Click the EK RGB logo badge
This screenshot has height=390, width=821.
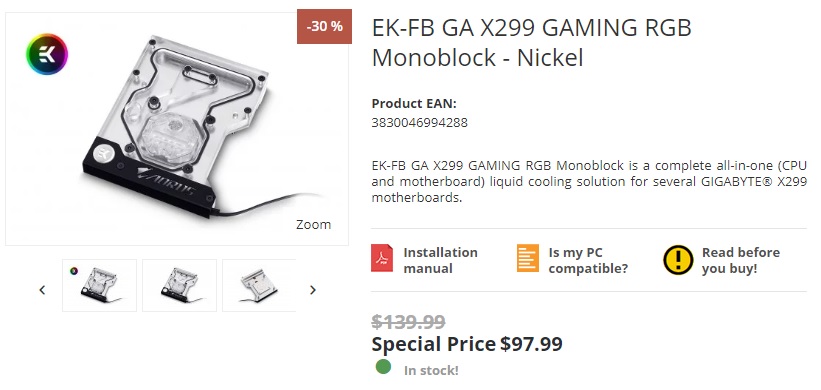coord(47,54)
